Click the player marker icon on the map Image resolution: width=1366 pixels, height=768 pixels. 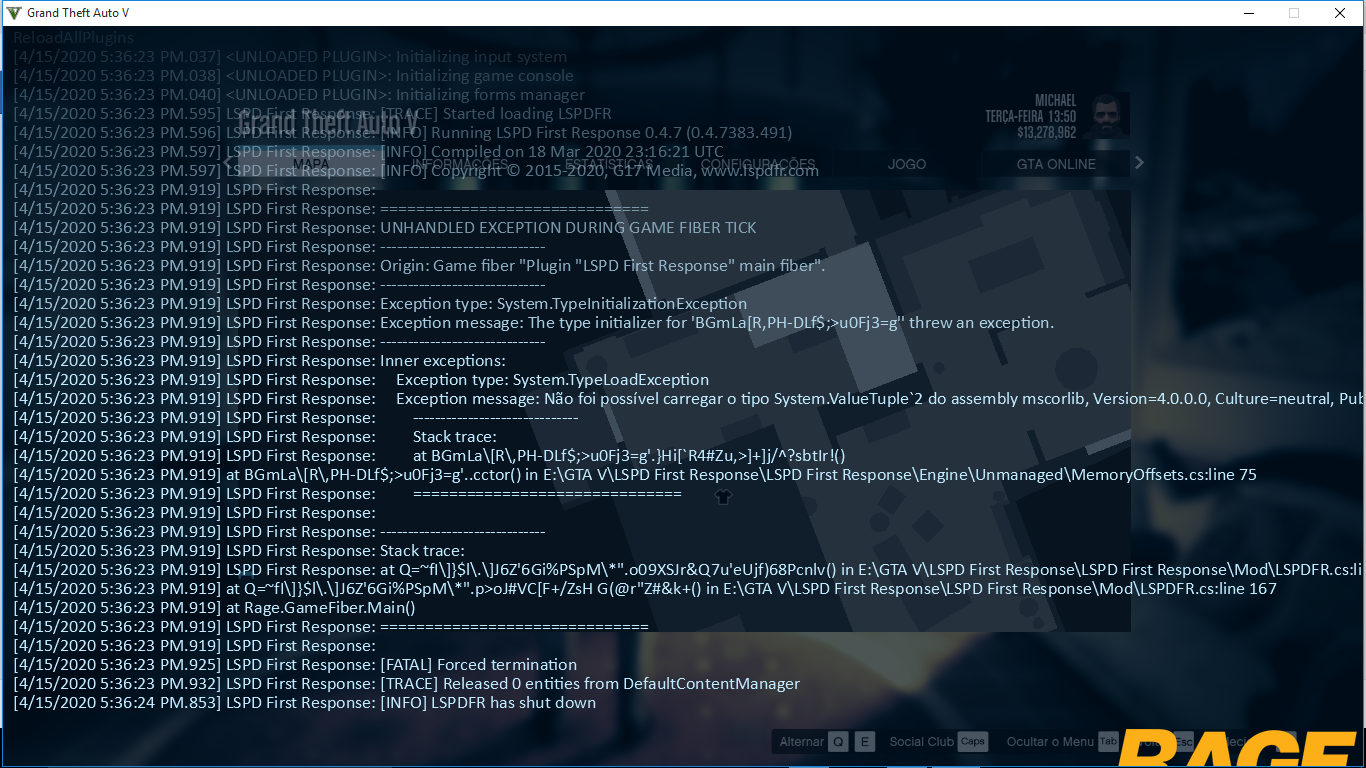click(x=724, y=496)
